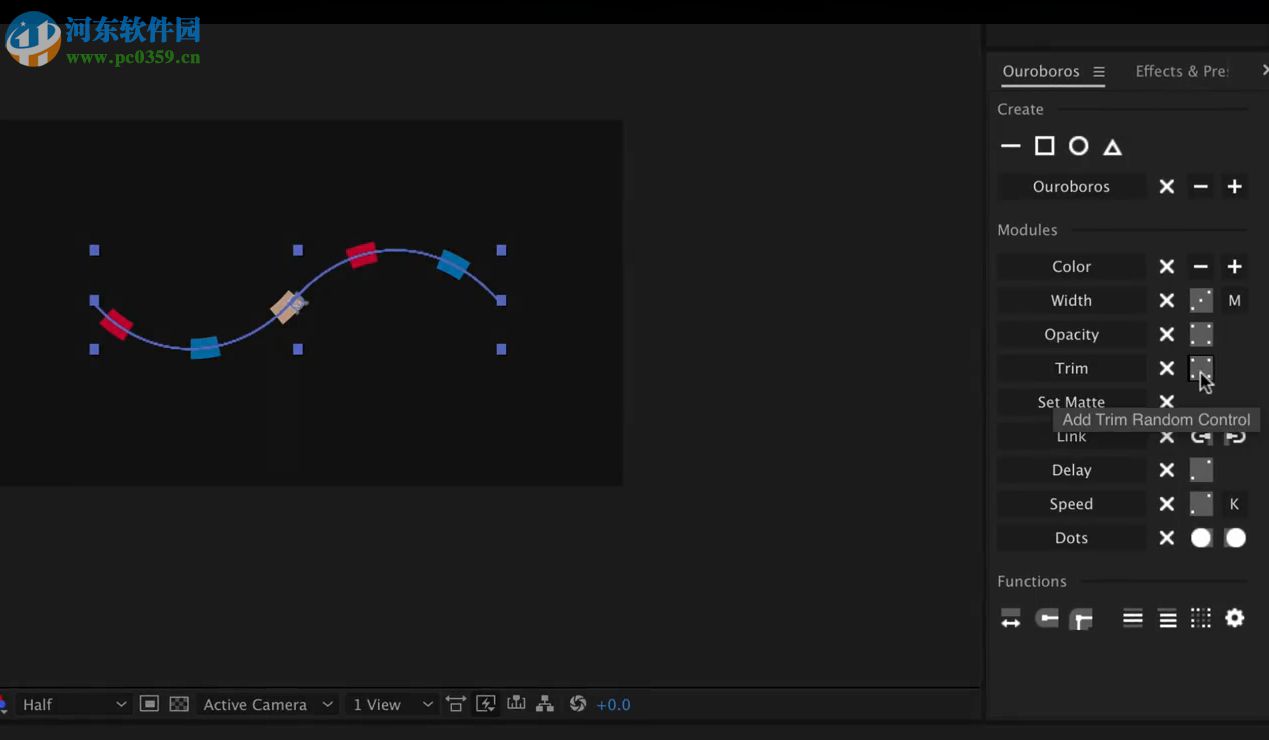
Task: Create a square shape in Ouroboros
Action: 1044,146
